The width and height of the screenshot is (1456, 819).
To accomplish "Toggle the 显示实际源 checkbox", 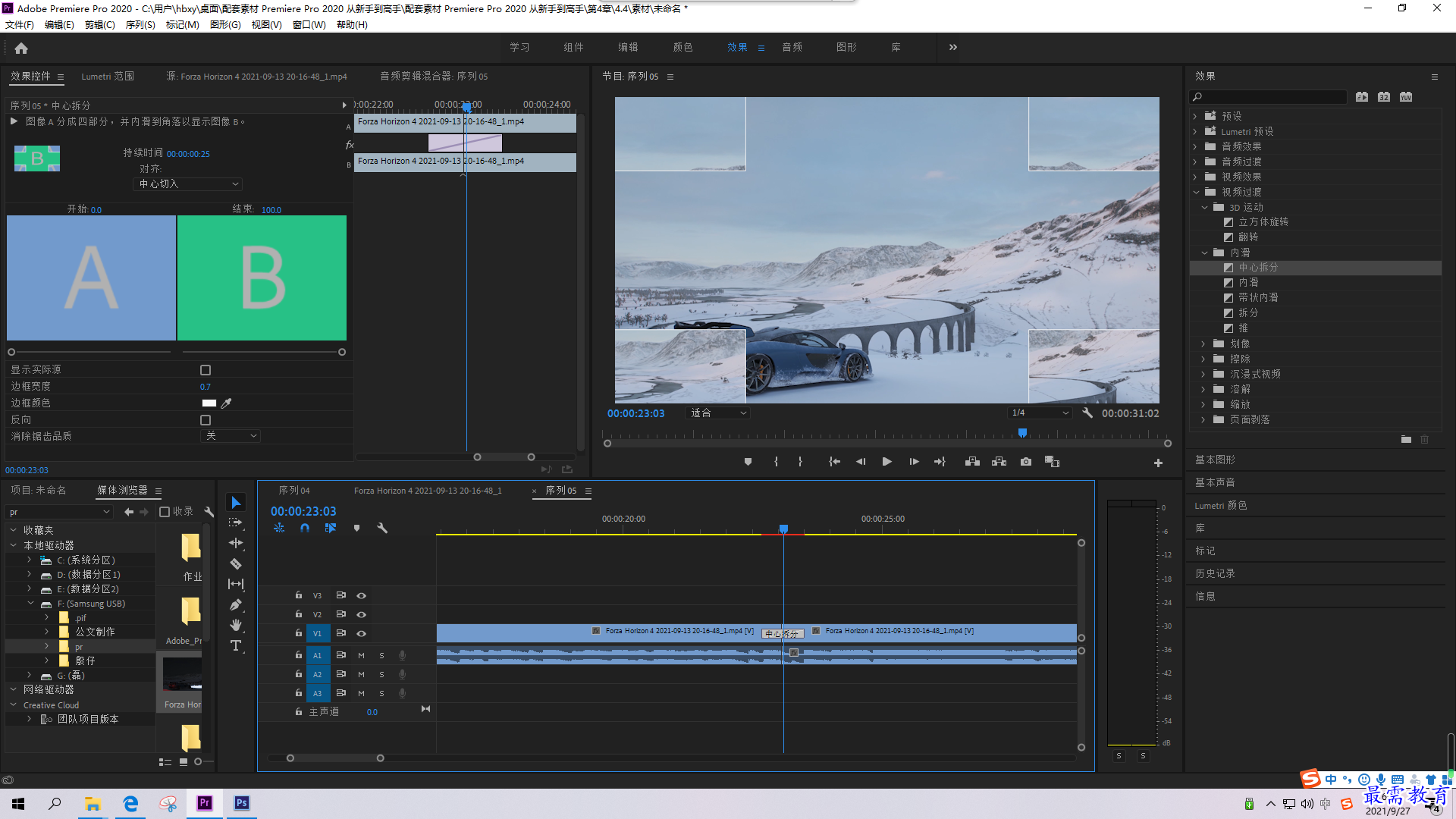I will point(206,370).
